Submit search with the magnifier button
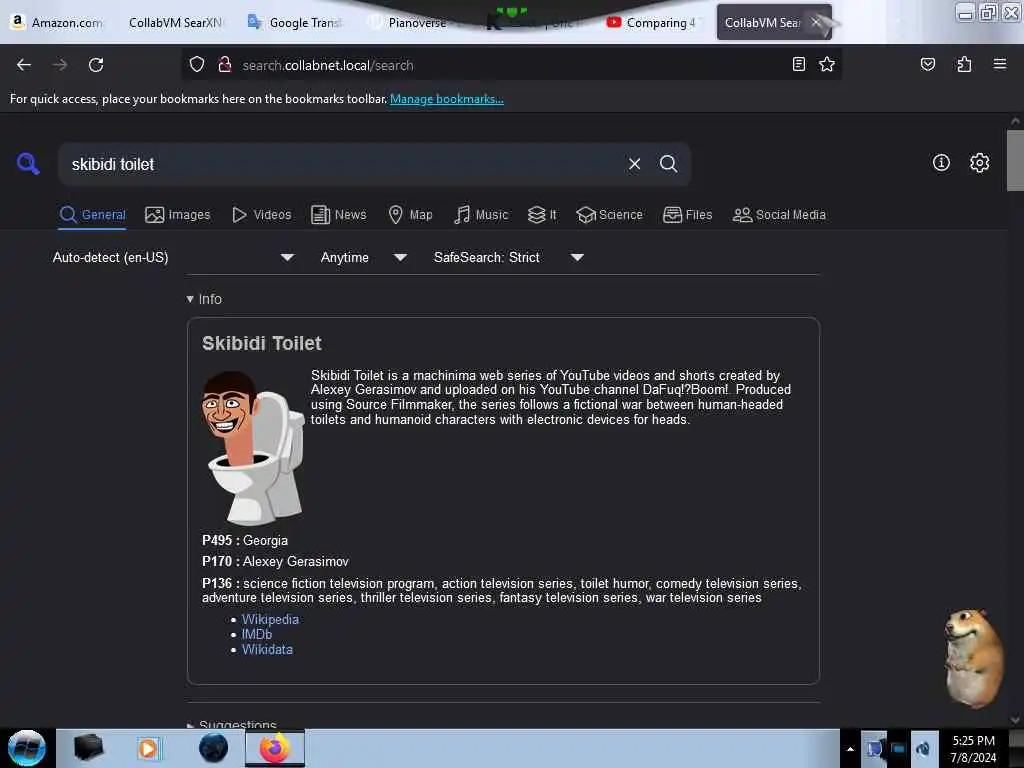The image size is (1024, 768). (x=668, y=164)
